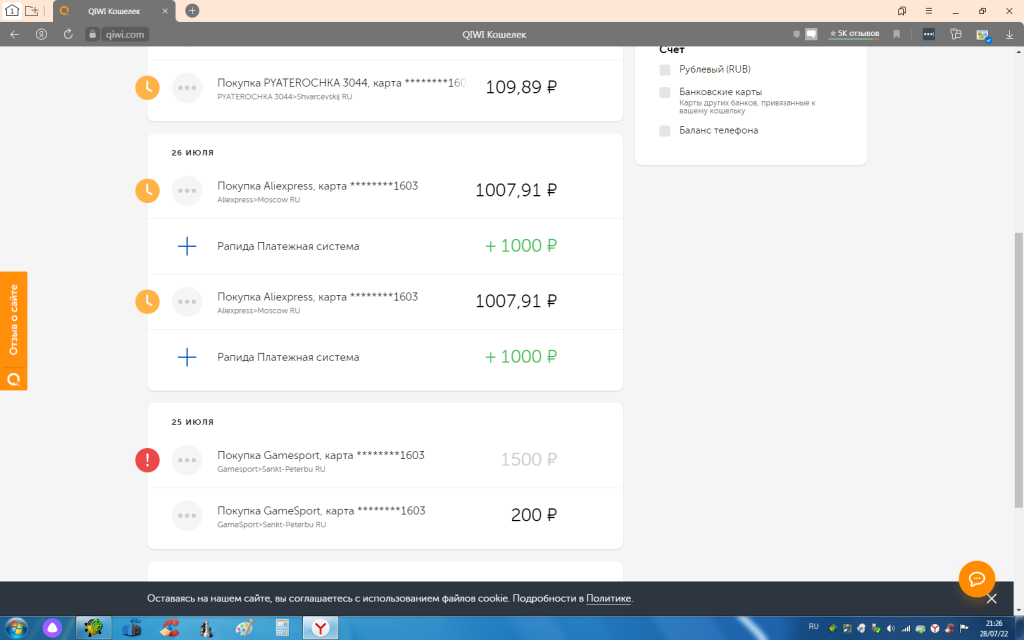Open Yandex Browser taskbar button
1024x640 pixels.
320,628
